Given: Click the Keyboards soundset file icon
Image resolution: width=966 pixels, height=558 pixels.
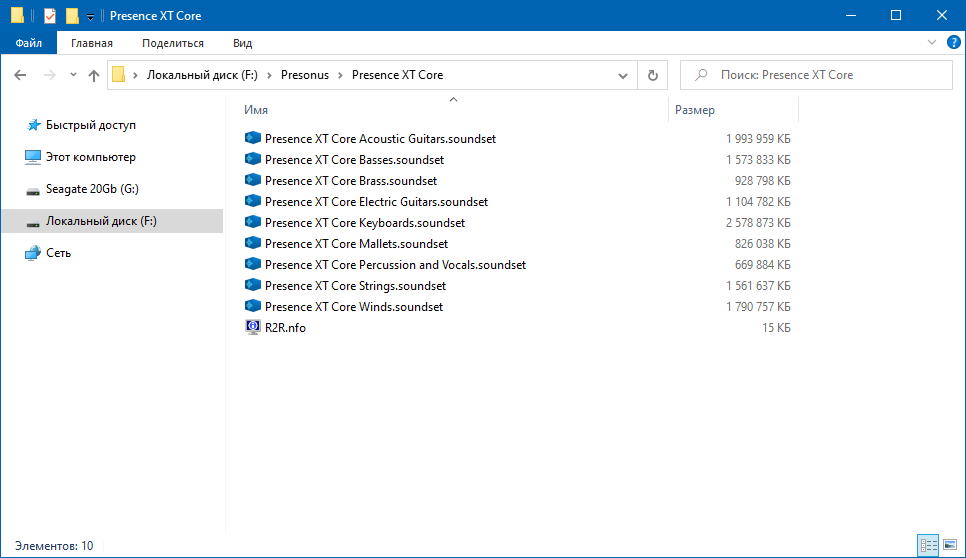Looking at the screenshot, I should [253, 222].
